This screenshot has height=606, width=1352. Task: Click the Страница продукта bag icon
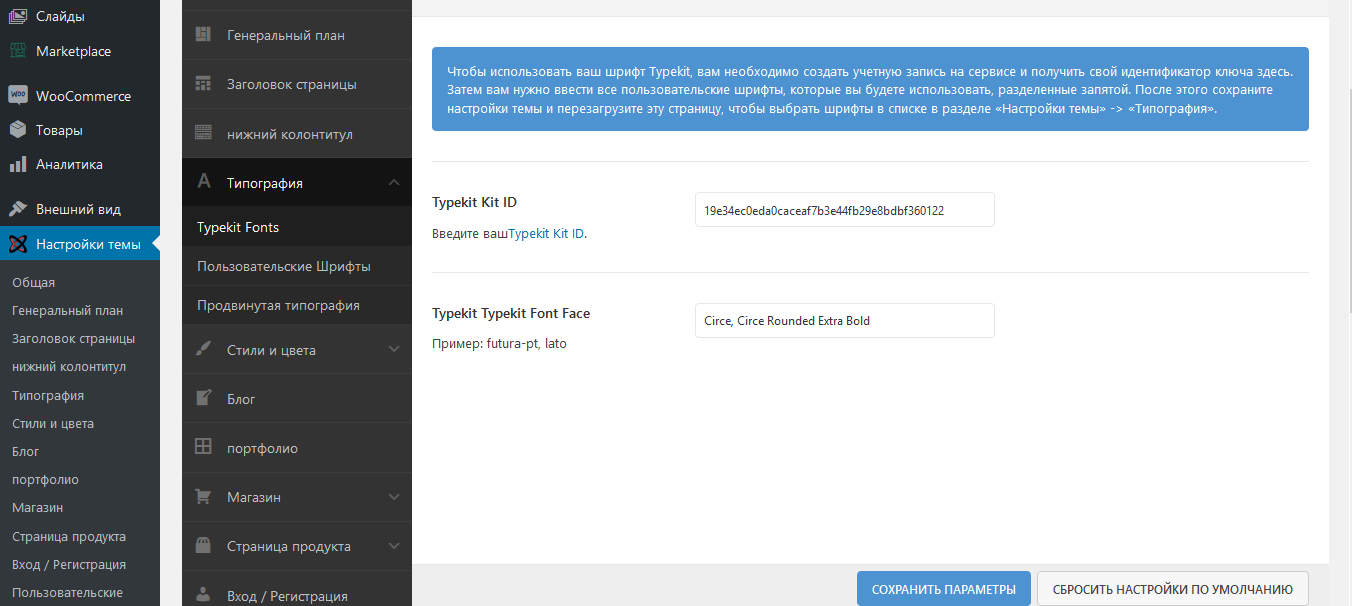pyautogui.click(x=204, y=546)
